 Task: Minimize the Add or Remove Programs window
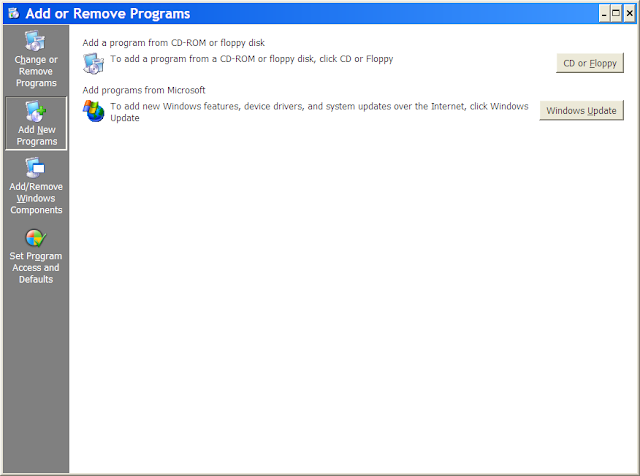coord(604,14)
